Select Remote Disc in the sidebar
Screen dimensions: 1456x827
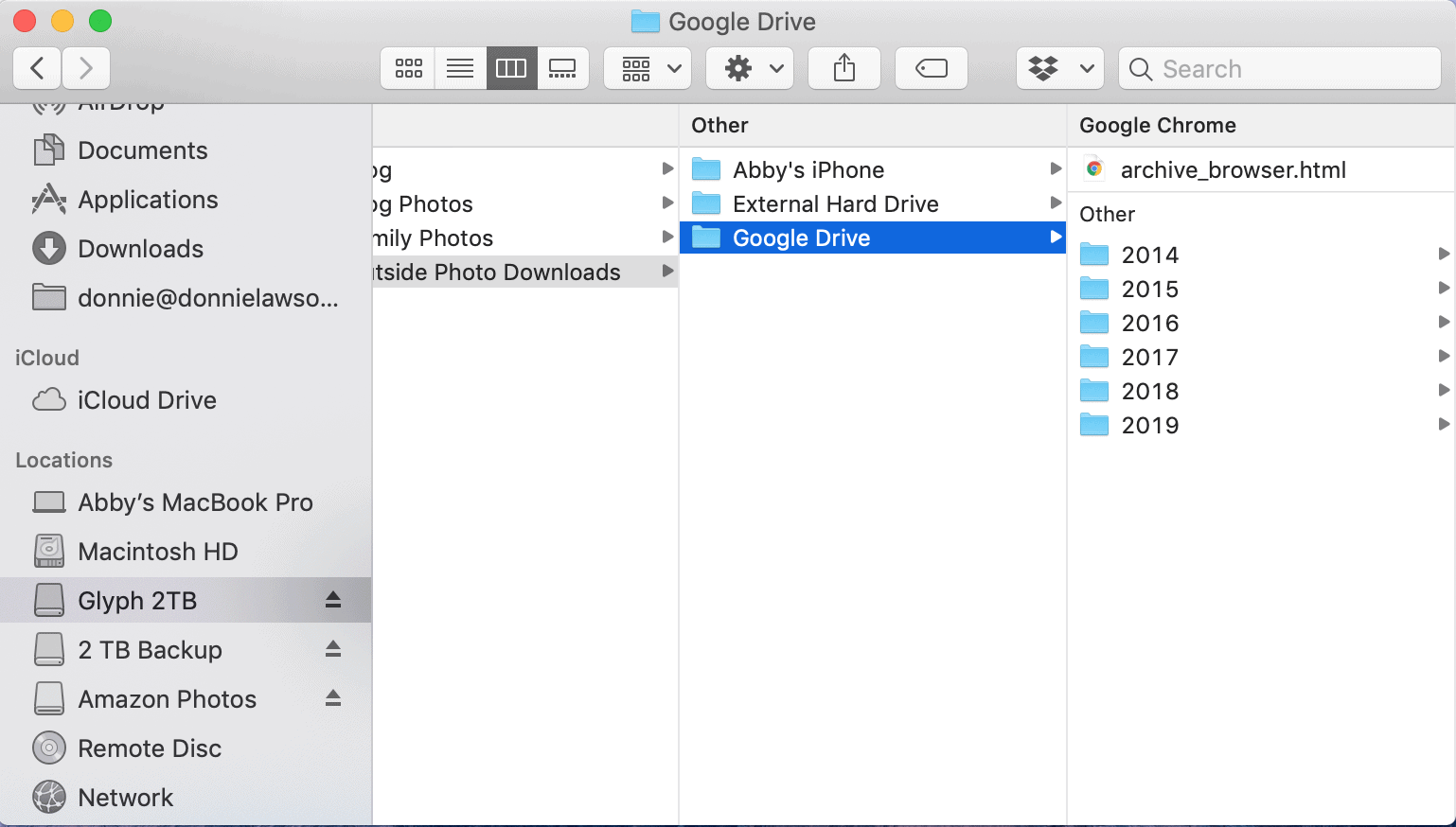186,748
